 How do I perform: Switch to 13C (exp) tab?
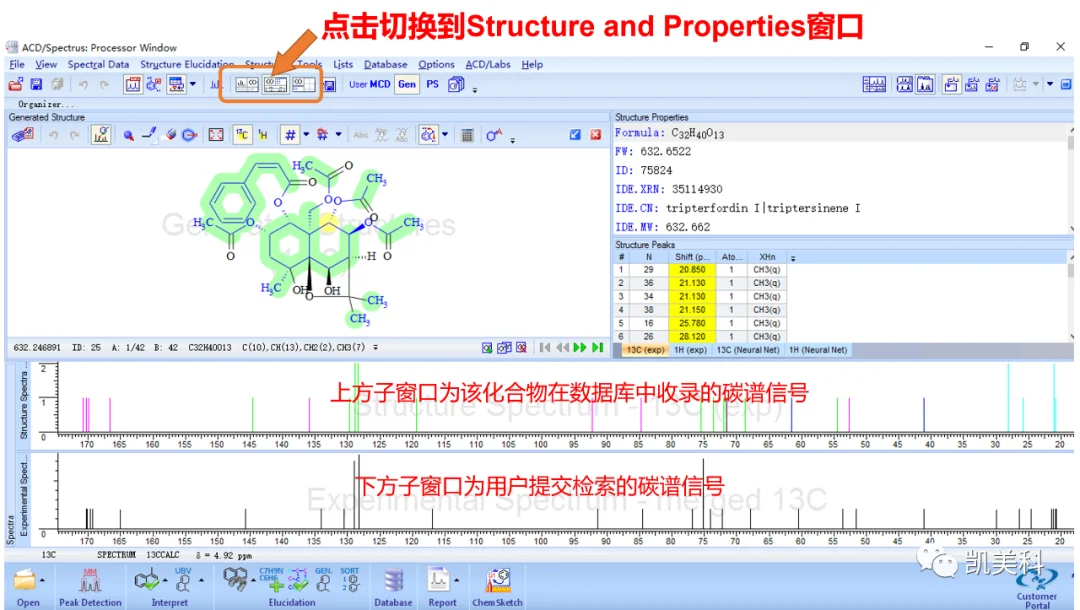tap(645, 350)
